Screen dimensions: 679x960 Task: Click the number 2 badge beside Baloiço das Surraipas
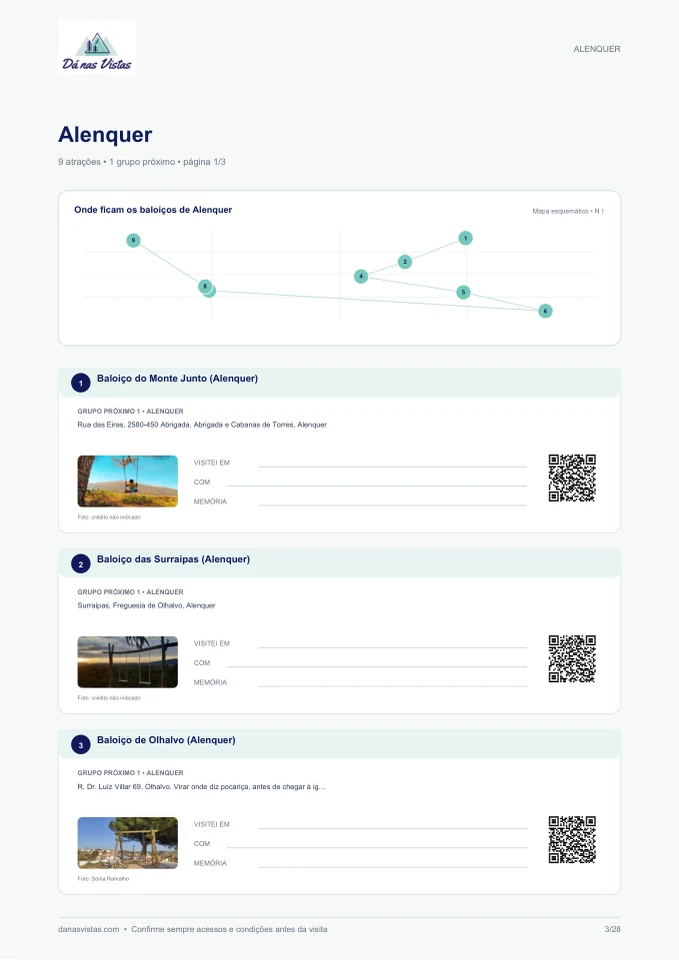click(x=81, y=564)
